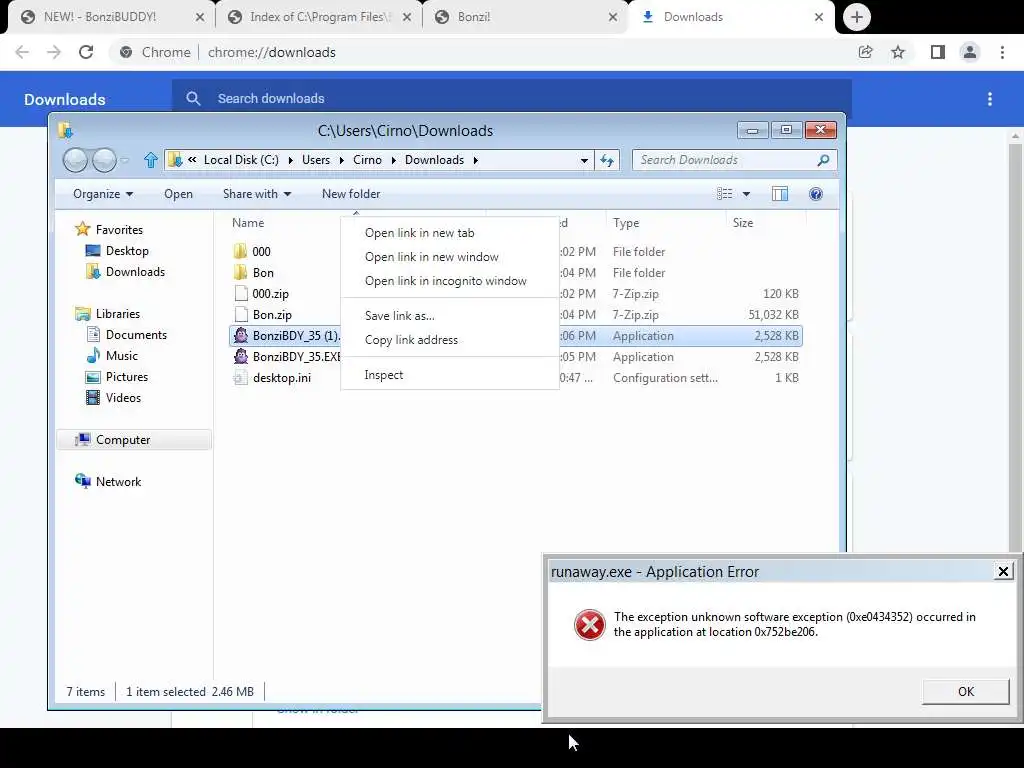
Task: Click OK on runaway.exe error dialog
Action: pos(966,692)
